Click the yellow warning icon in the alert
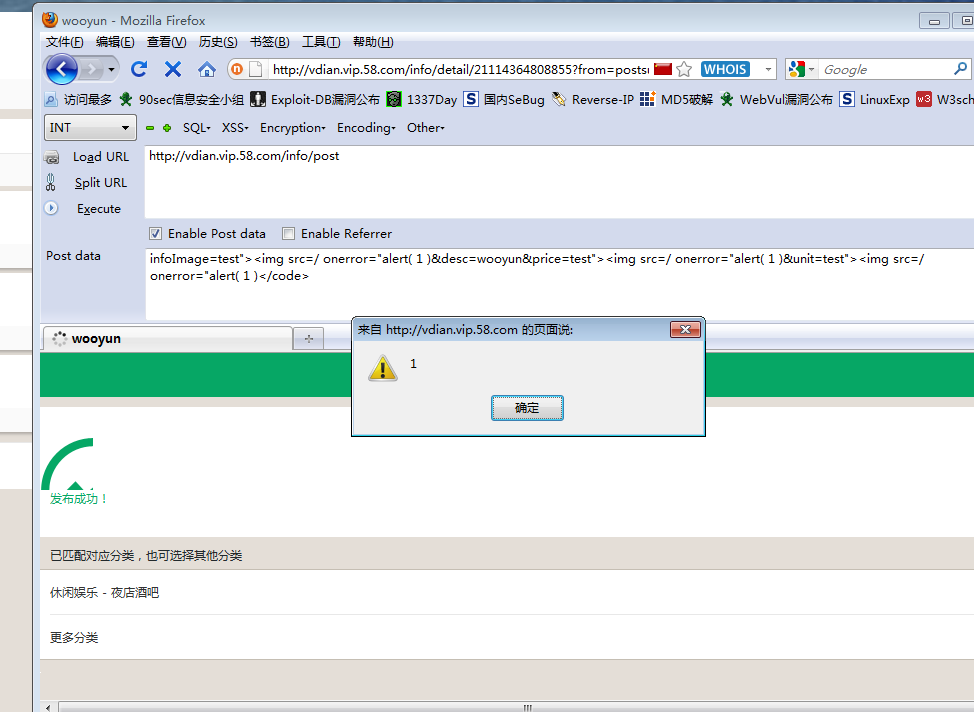974x712 pixels. pyautogui.click(x=383, y=368)
